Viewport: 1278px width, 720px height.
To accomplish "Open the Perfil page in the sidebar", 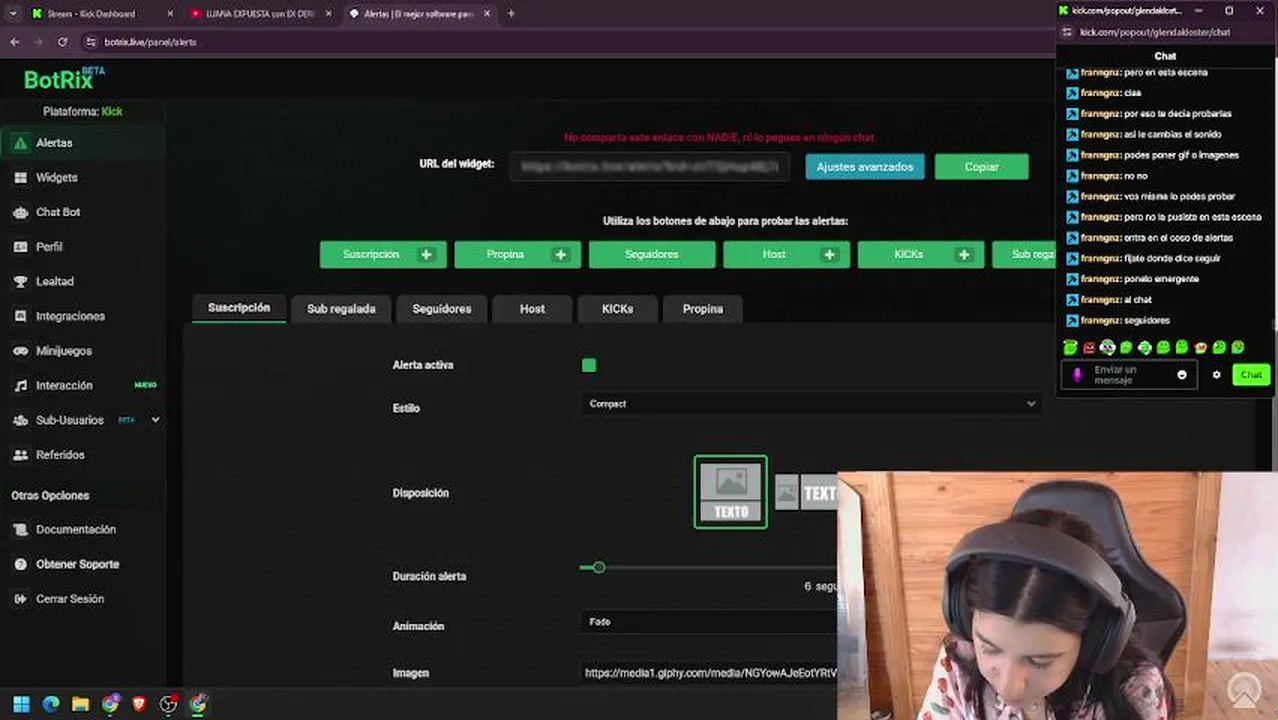I will point(49,247).
